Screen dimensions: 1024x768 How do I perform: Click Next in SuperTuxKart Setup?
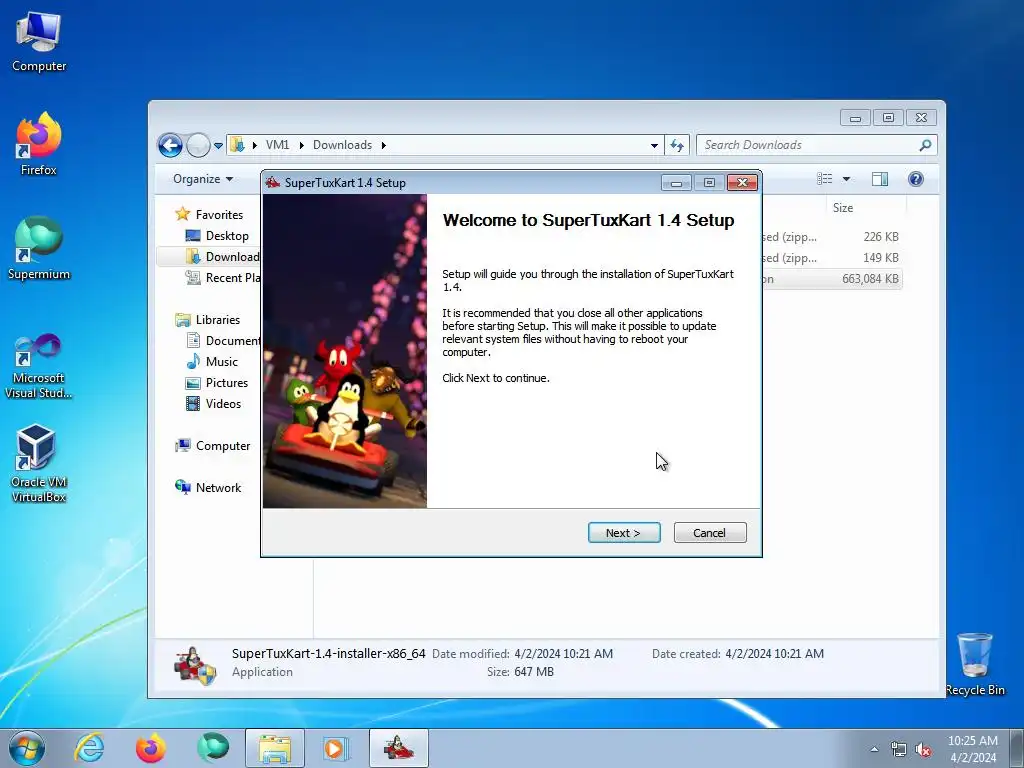(624, 533)
